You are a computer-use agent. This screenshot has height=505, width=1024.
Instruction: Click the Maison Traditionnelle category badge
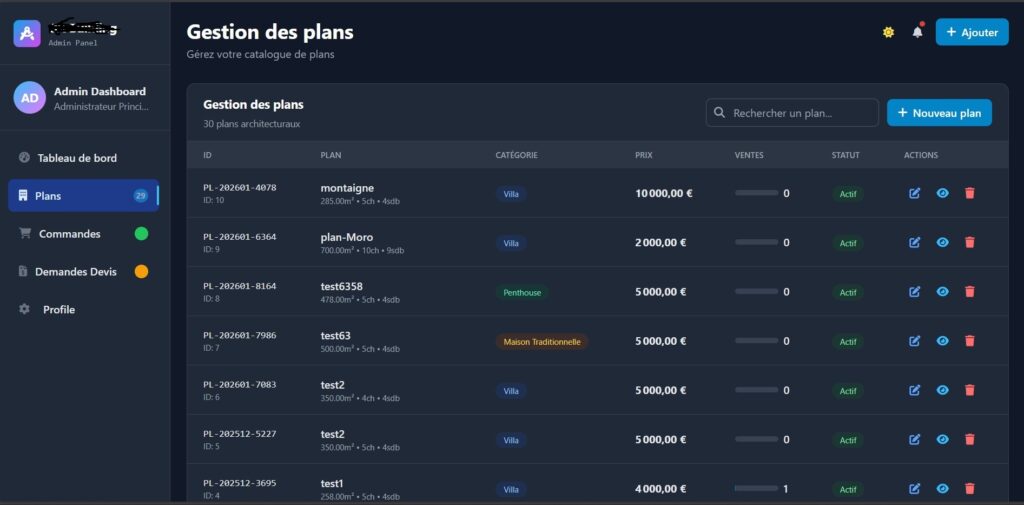pyautogui.click(x=542, y=342)
